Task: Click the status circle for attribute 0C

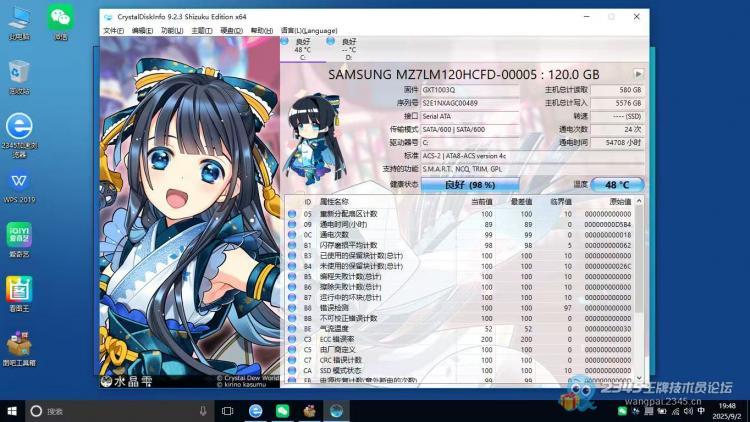Action: click(x=292, y=235)
